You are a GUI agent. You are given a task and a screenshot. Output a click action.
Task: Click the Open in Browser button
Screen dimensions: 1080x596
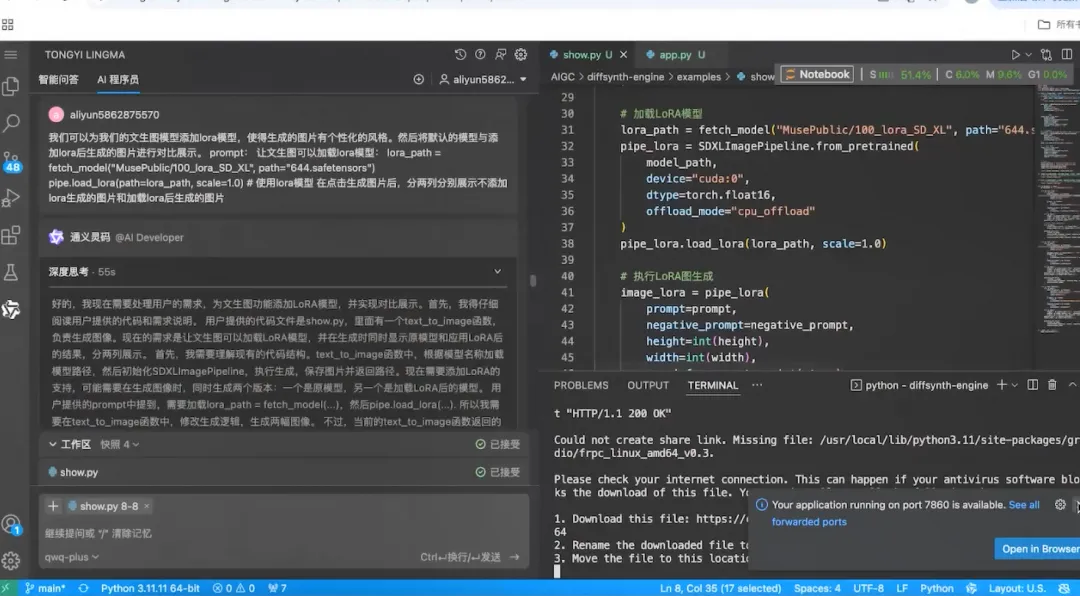[1037, 549]
